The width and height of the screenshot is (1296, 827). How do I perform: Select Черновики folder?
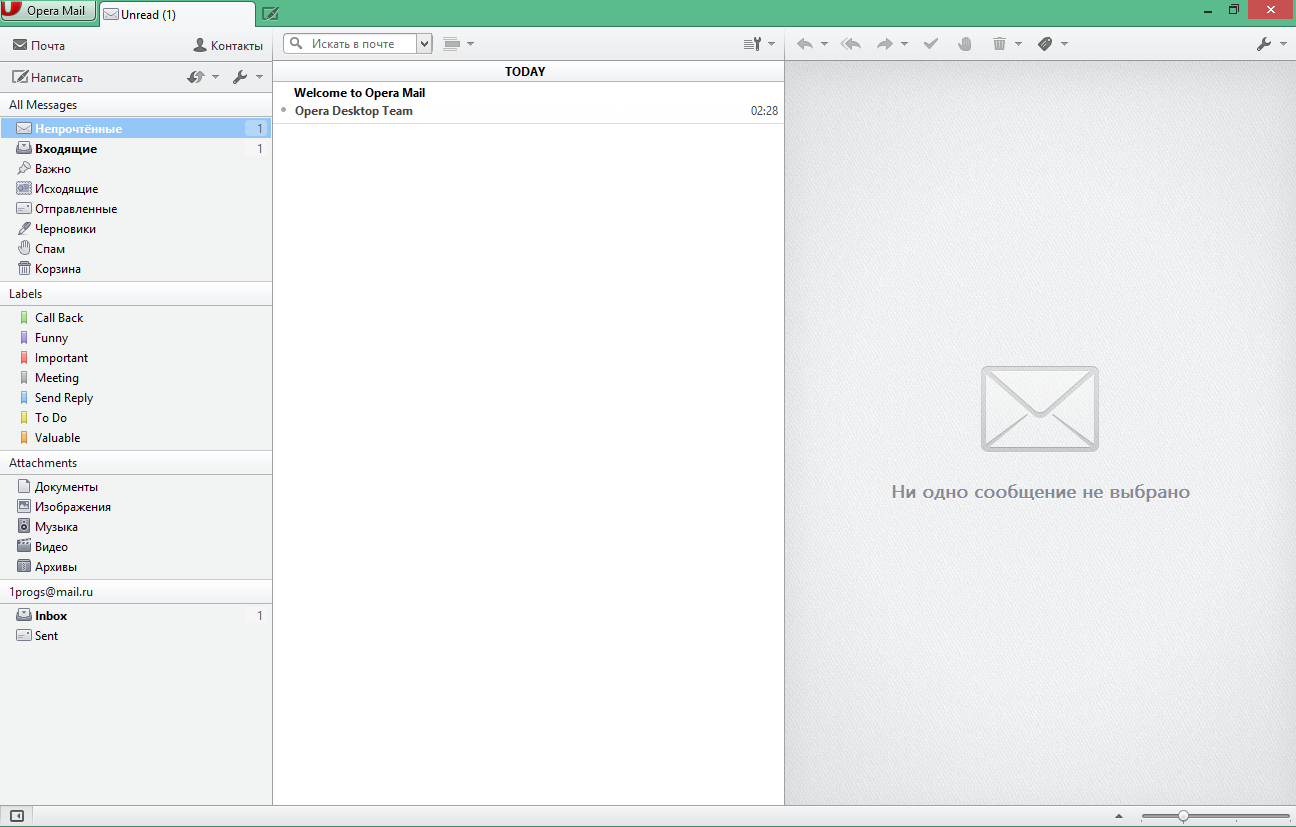[x=136, y=229]
